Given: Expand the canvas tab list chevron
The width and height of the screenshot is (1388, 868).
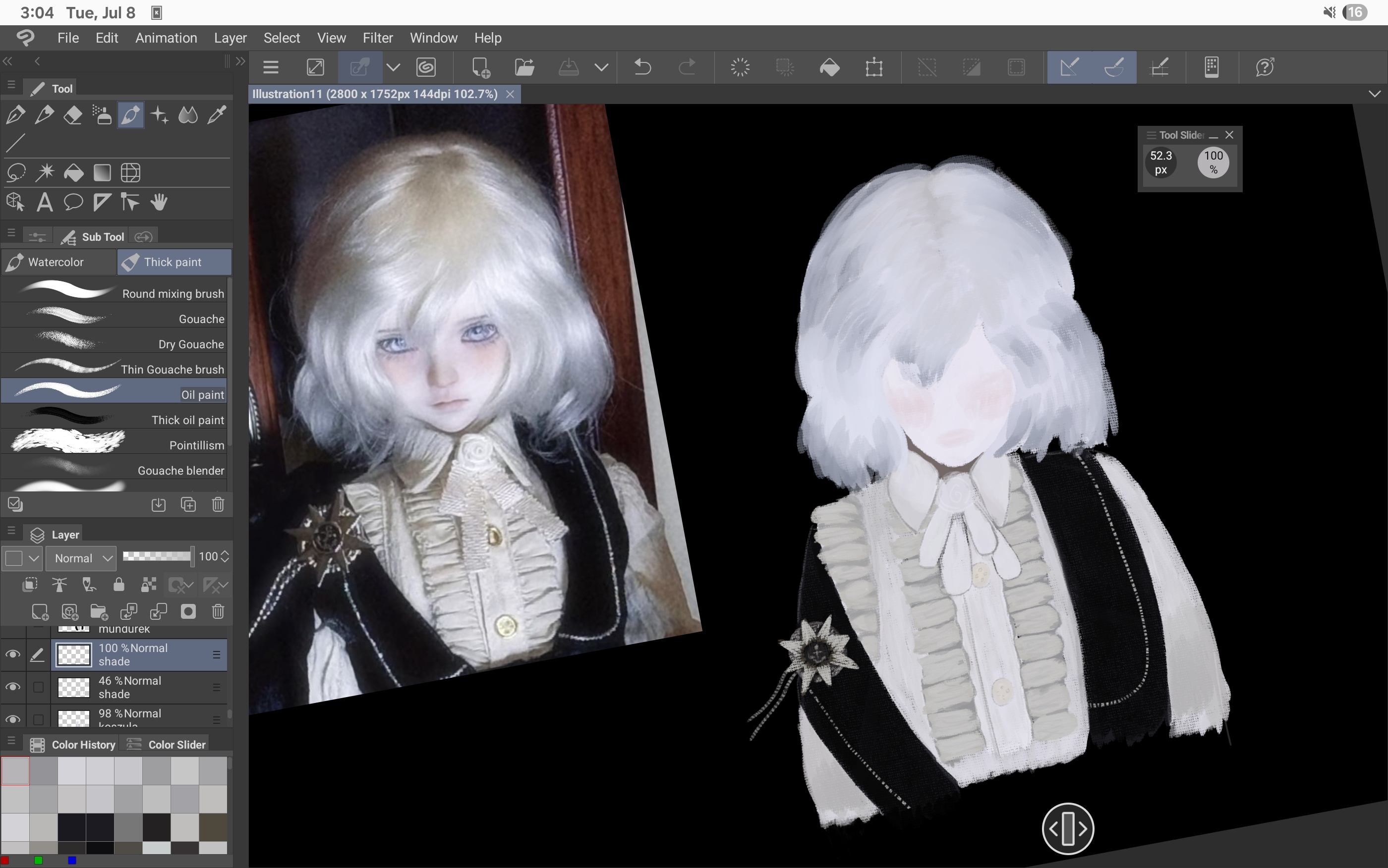Looking at the screenshot, I should click(1374, 94).
